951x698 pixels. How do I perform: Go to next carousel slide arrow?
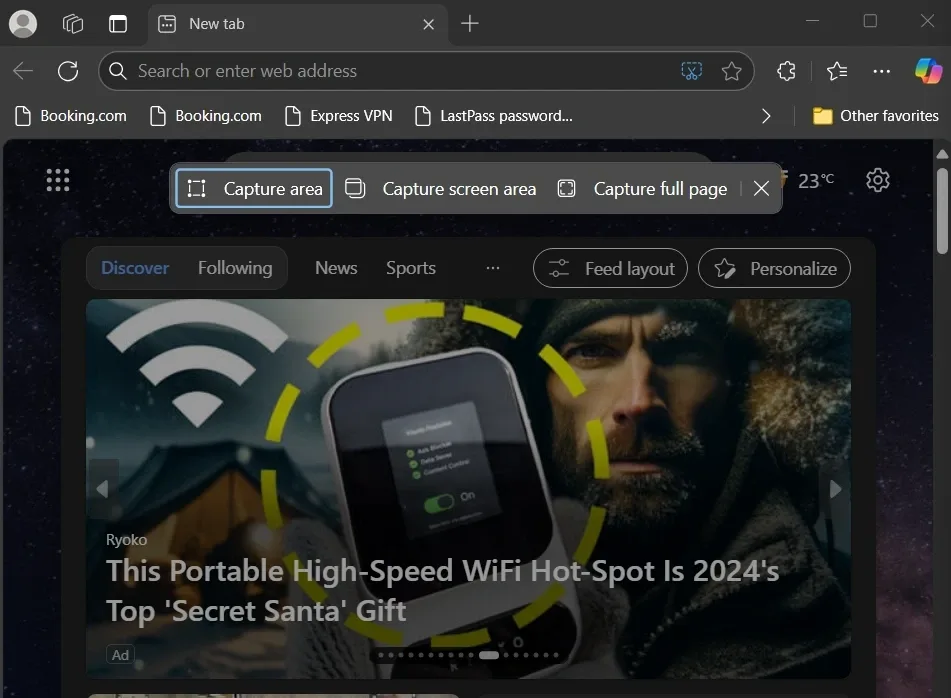coord(836,489)
